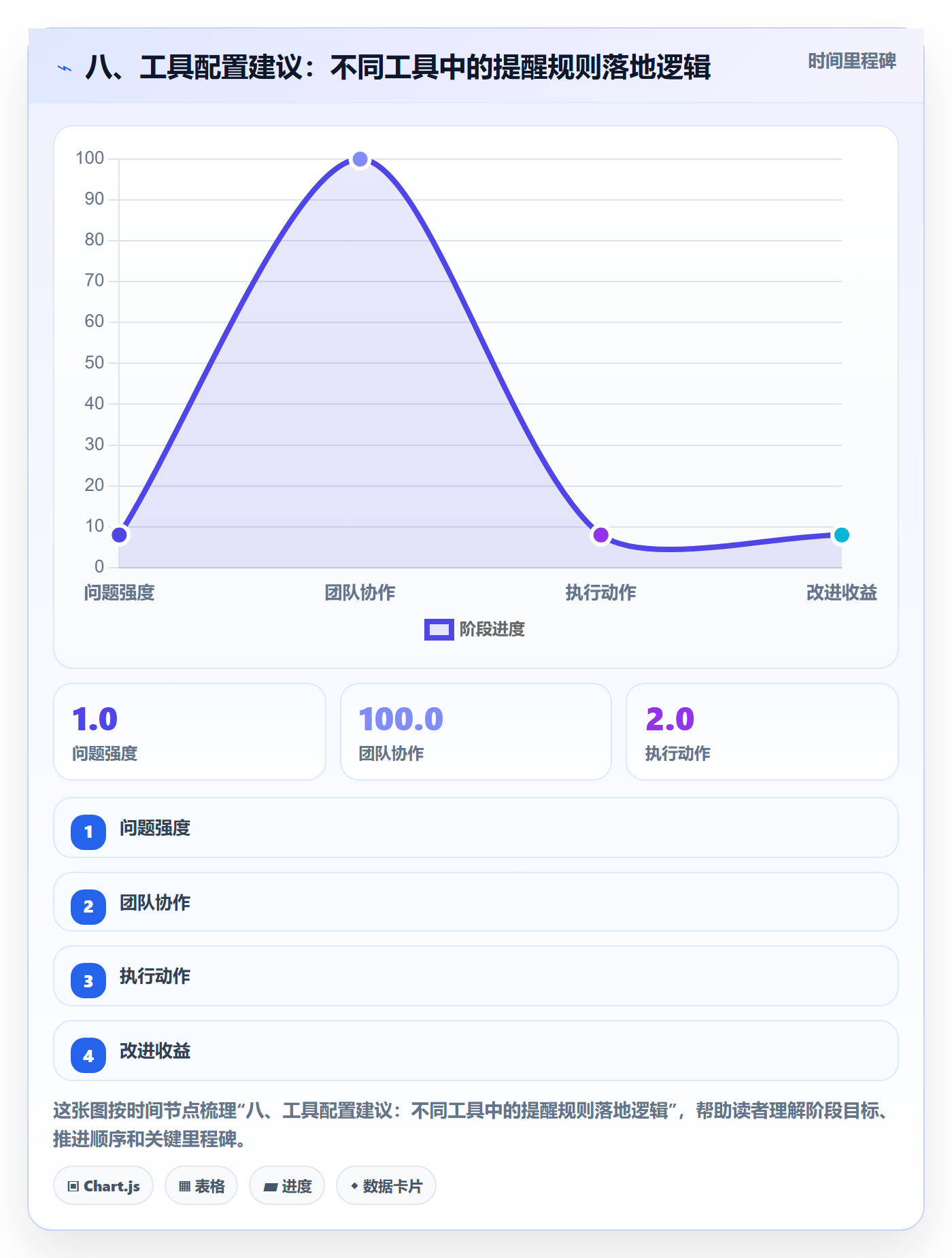Viewport: 952px width, 1258px height.
Task: Click the number 1 badge beside 问题强度
Action: point(88,832)
